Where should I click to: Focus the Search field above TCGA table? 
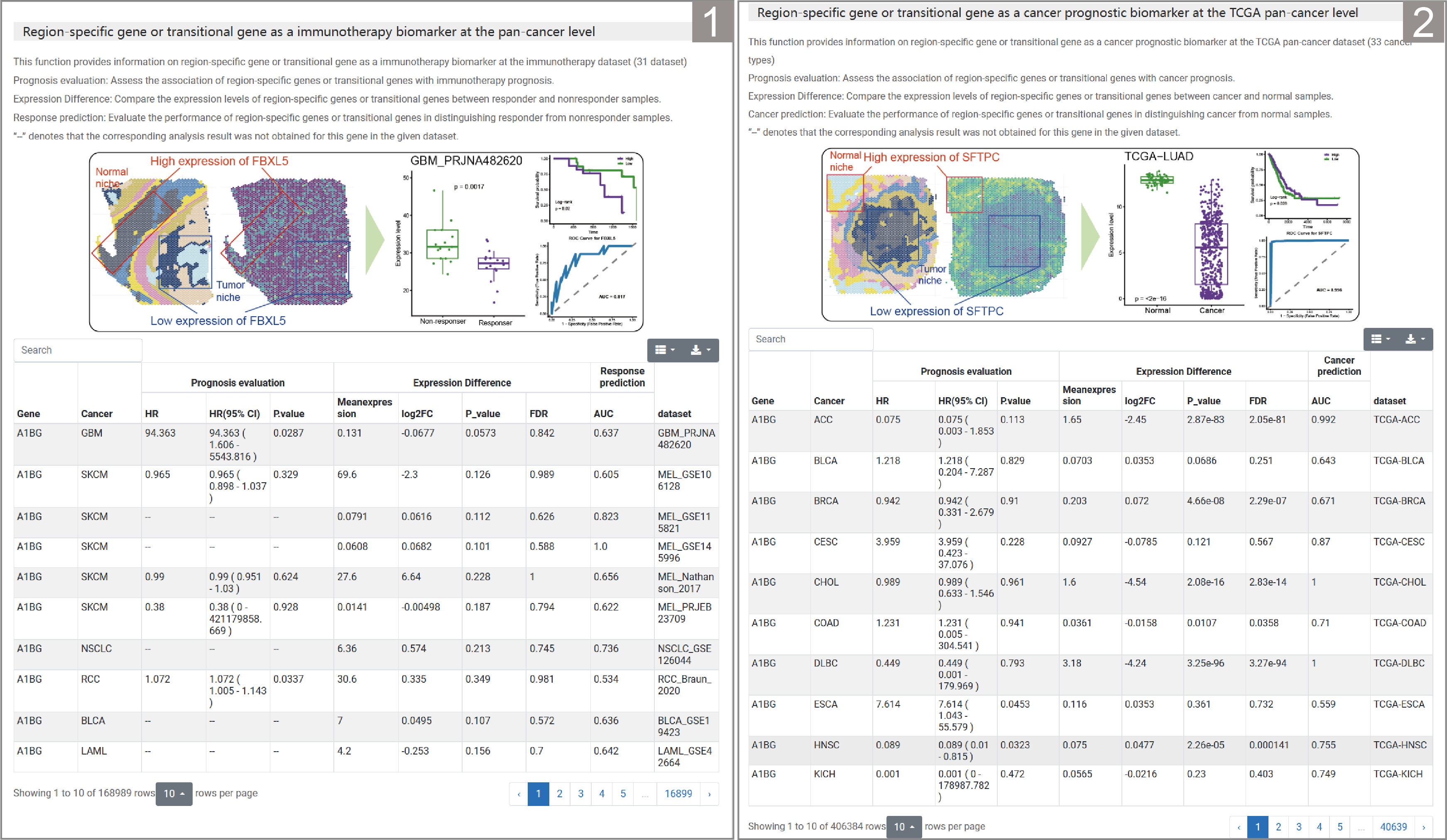(811, 339)
